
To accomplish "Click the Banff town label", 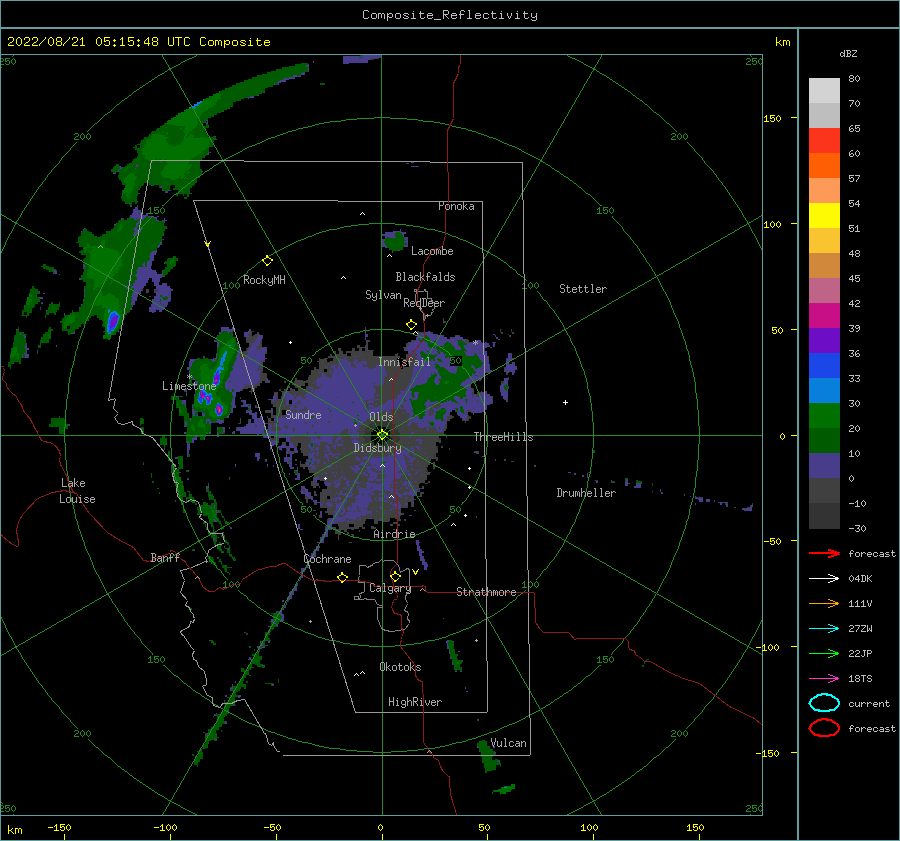I will tap(165, 557).
